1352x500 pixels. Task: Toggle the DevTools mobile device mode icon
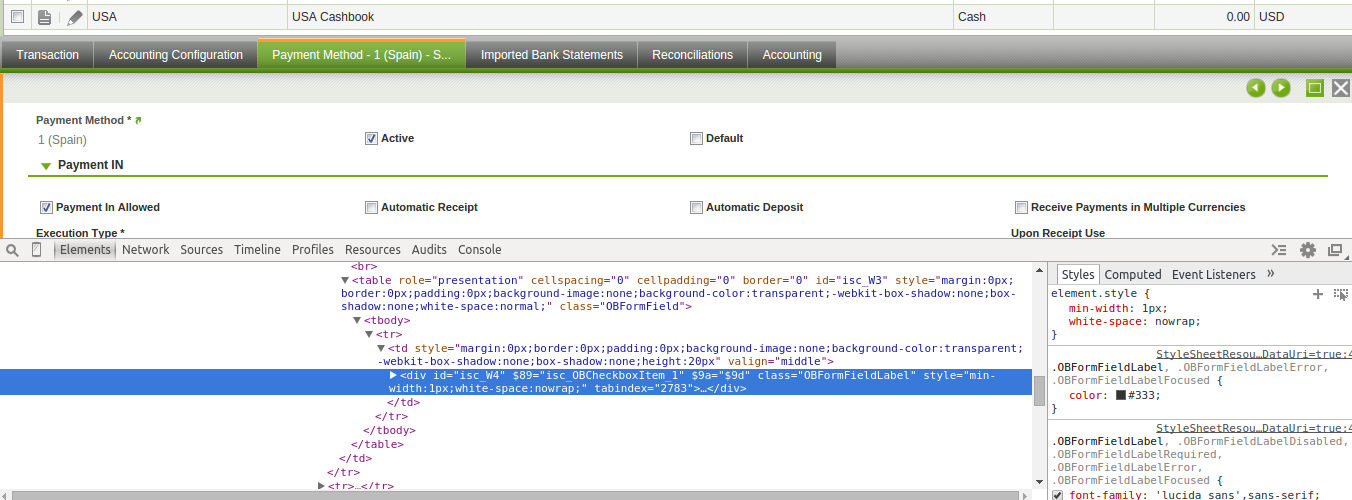(37, 250)
